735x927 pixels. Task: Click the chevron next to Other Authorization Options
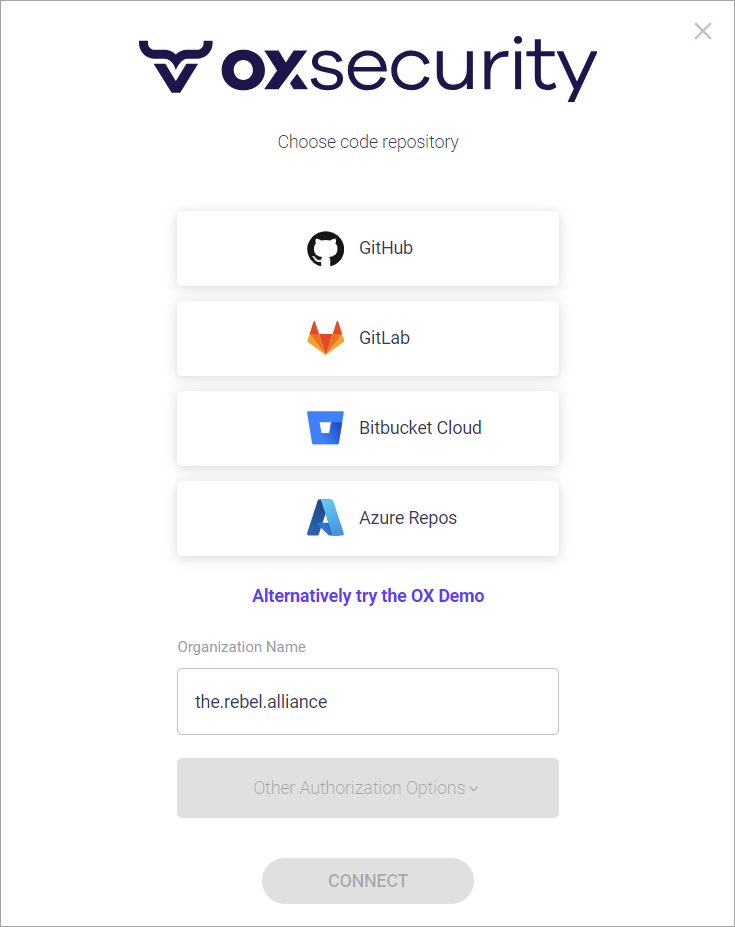coord(474,789)
